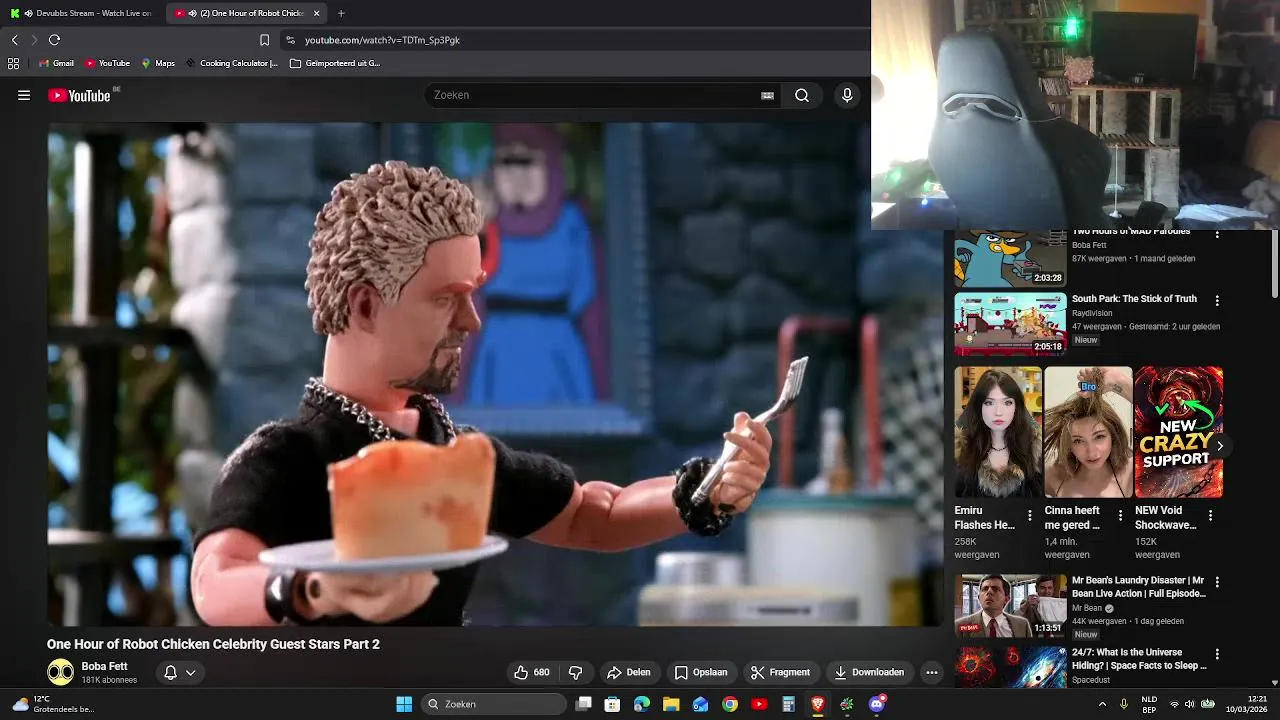Image resolution: width=1280 pixels, height=720 pixels.
Task: Open options for the NEW Void Shockwave short
Action: pos(1210,516)
